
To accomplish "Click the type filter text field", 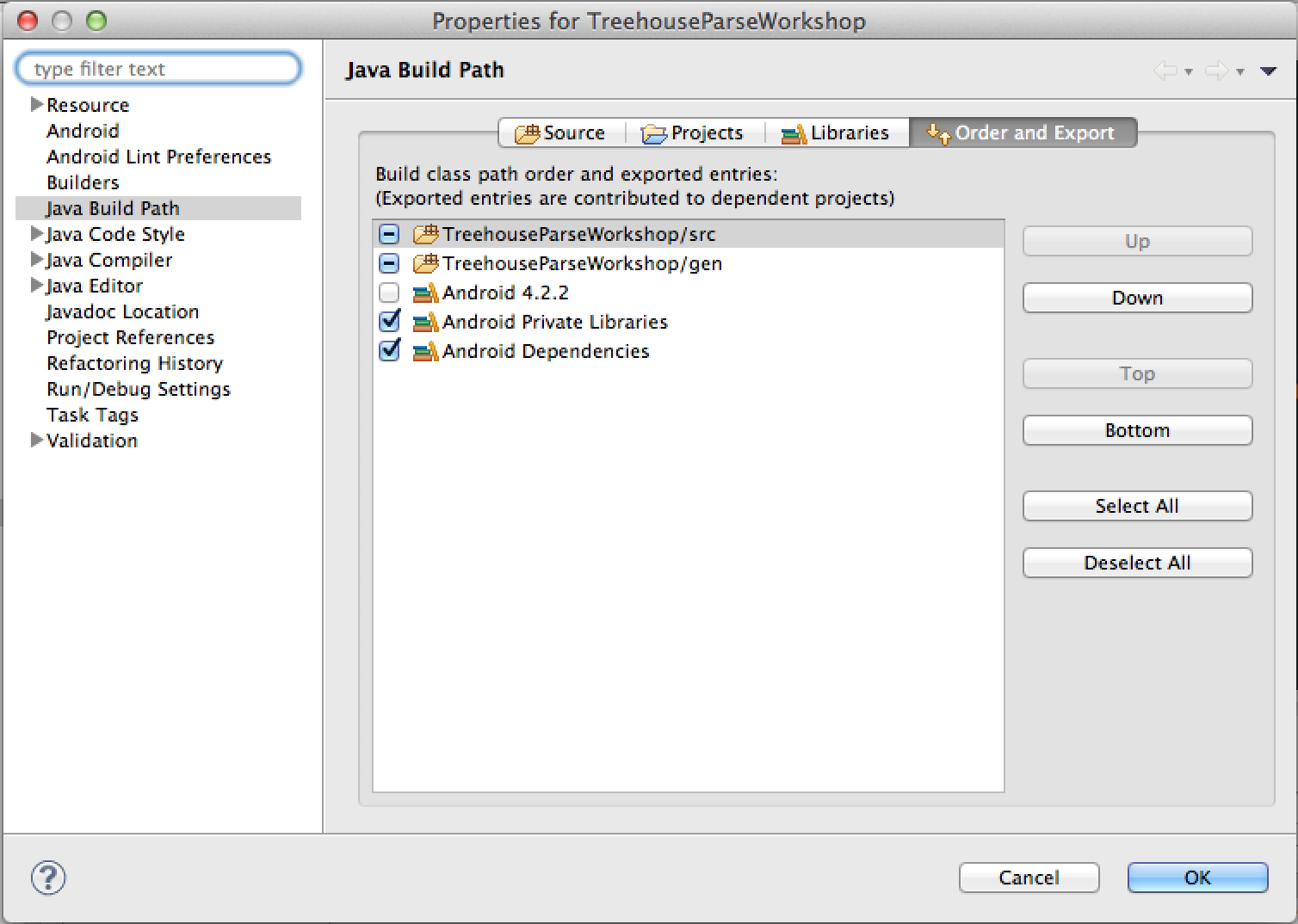I will point(158,69).
